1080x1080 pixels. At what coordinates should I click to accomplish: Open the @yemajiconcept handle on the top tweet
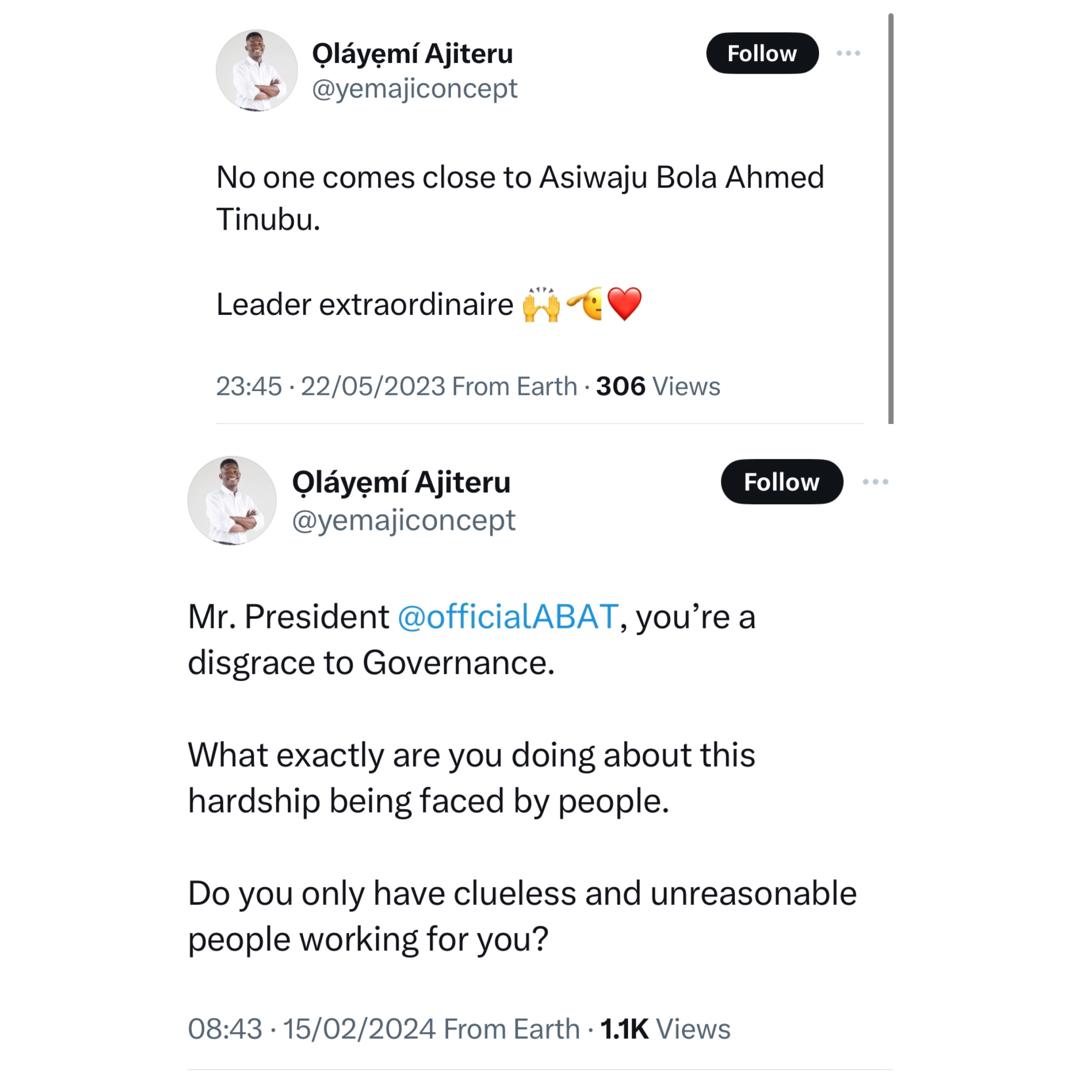pyautogui.click(x=414, y=88)
